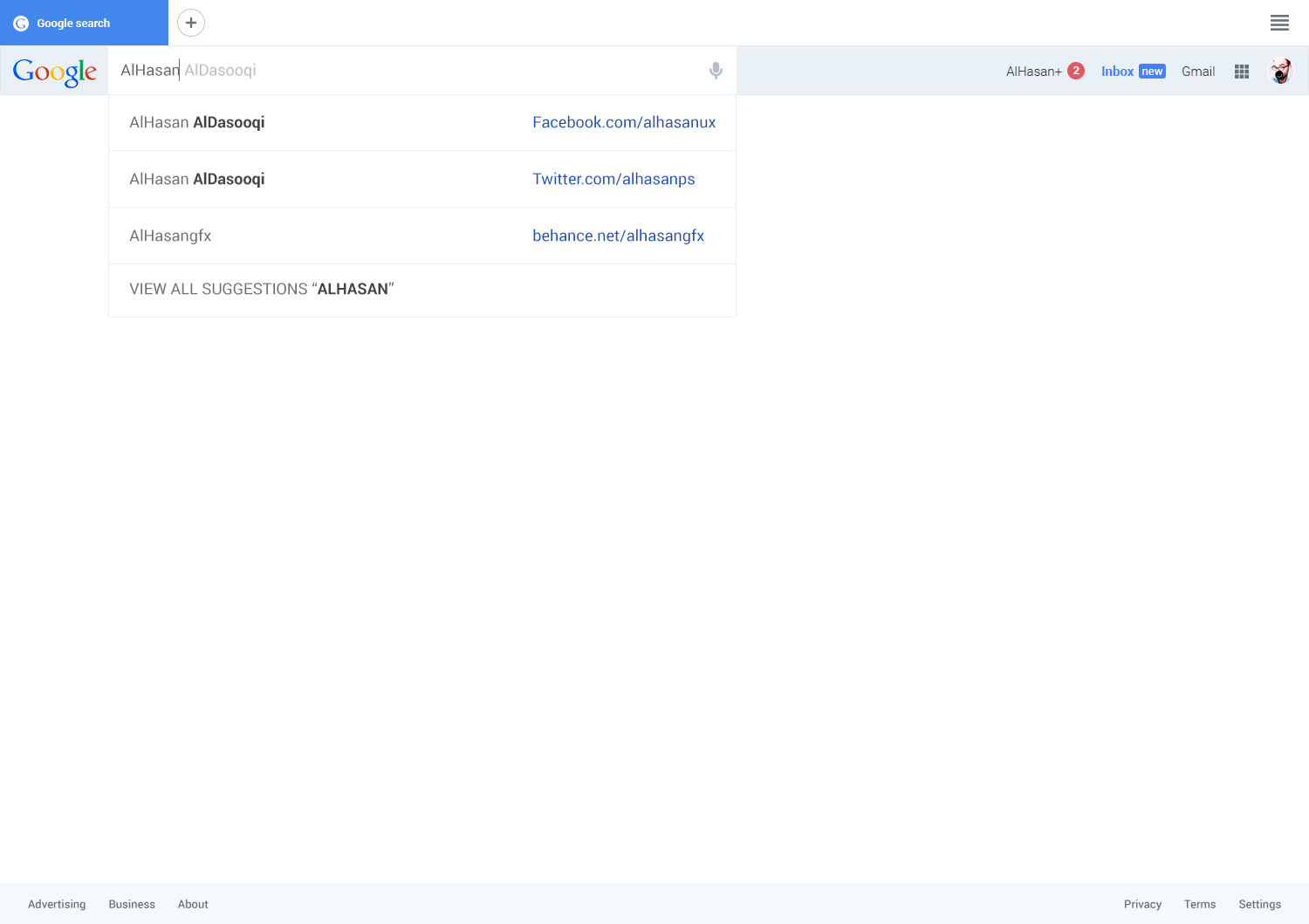1309x924 pixels.
Task: Open Settings in the footer
Action: coord(1259,905)
